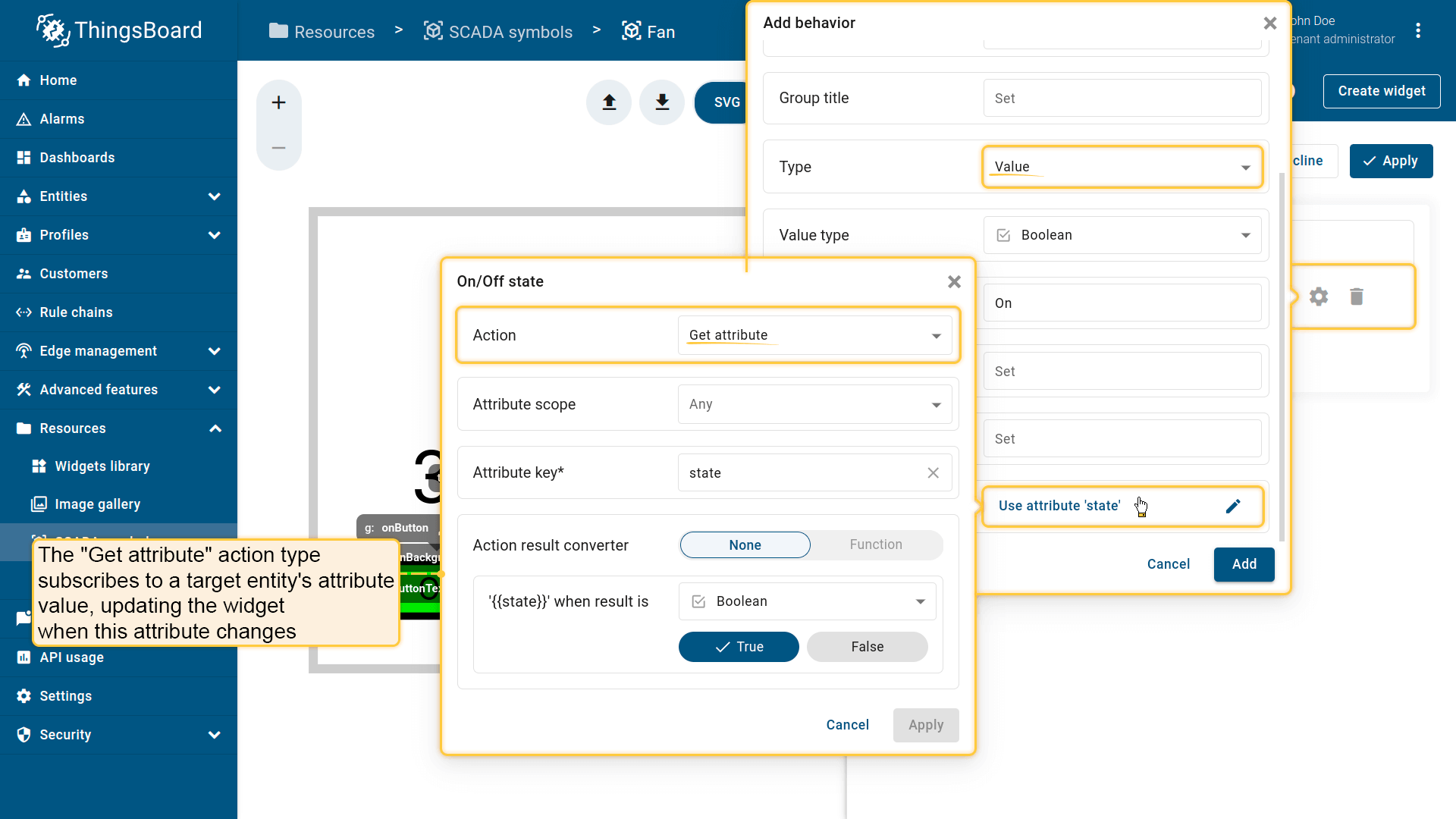Open the Action dropdown showing Get attribute
1456x819 pixels.
[x=814, y=335]
